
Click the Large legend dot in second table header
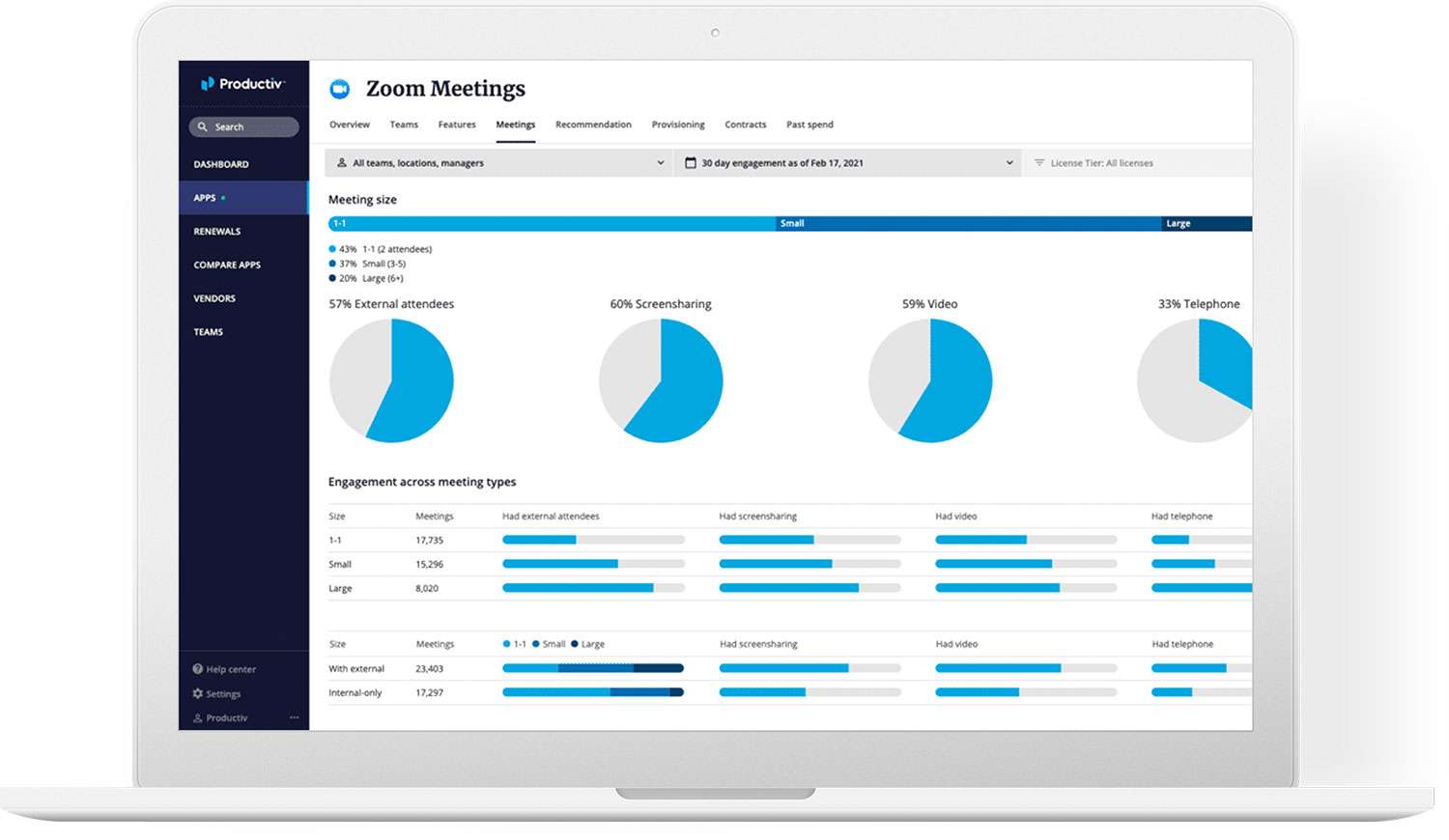(575, 644)
